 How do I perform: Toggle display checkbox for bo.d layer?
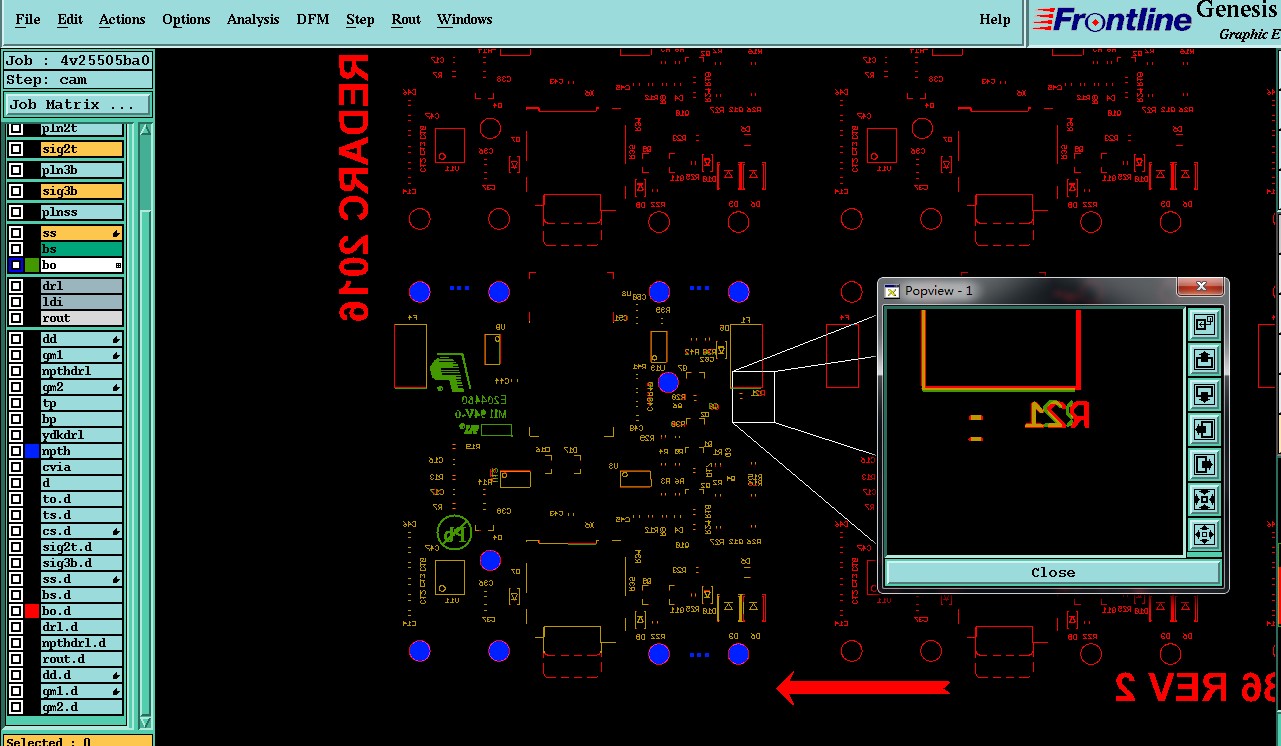pos(15,611)
